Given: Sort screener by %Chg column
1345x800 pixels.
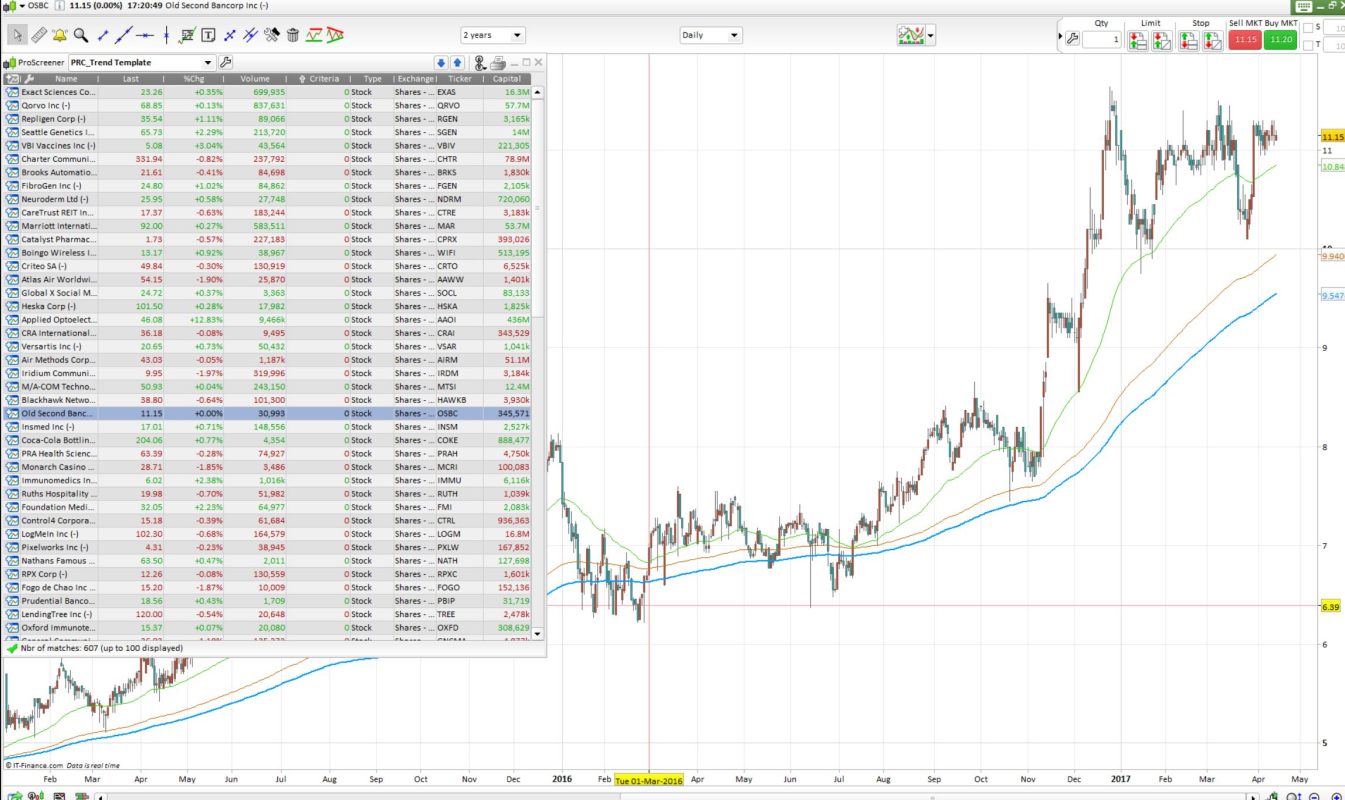Looking at the screenshot, I should coord(193,78).
